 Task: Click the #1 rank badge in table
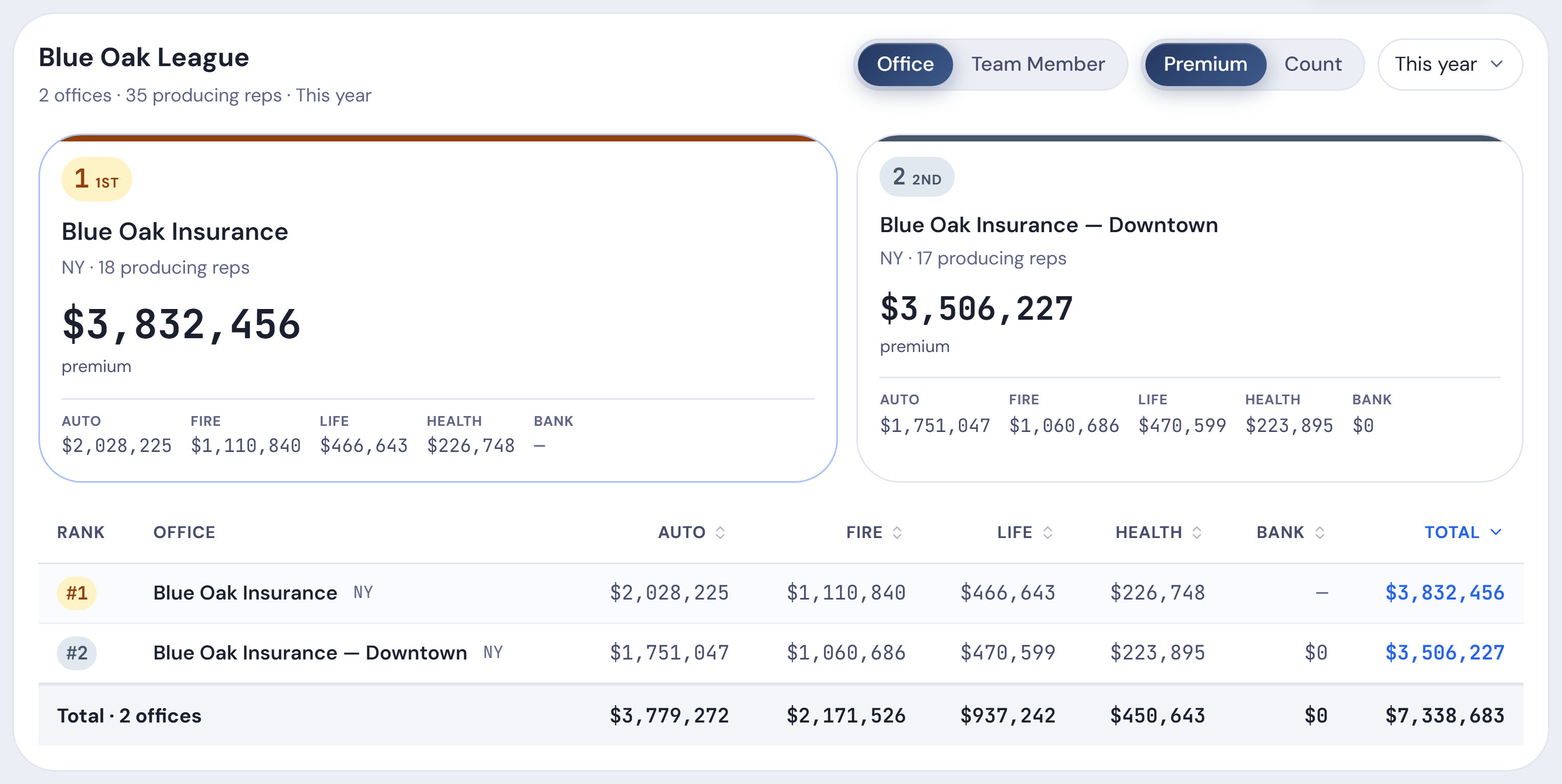[76, 592]
